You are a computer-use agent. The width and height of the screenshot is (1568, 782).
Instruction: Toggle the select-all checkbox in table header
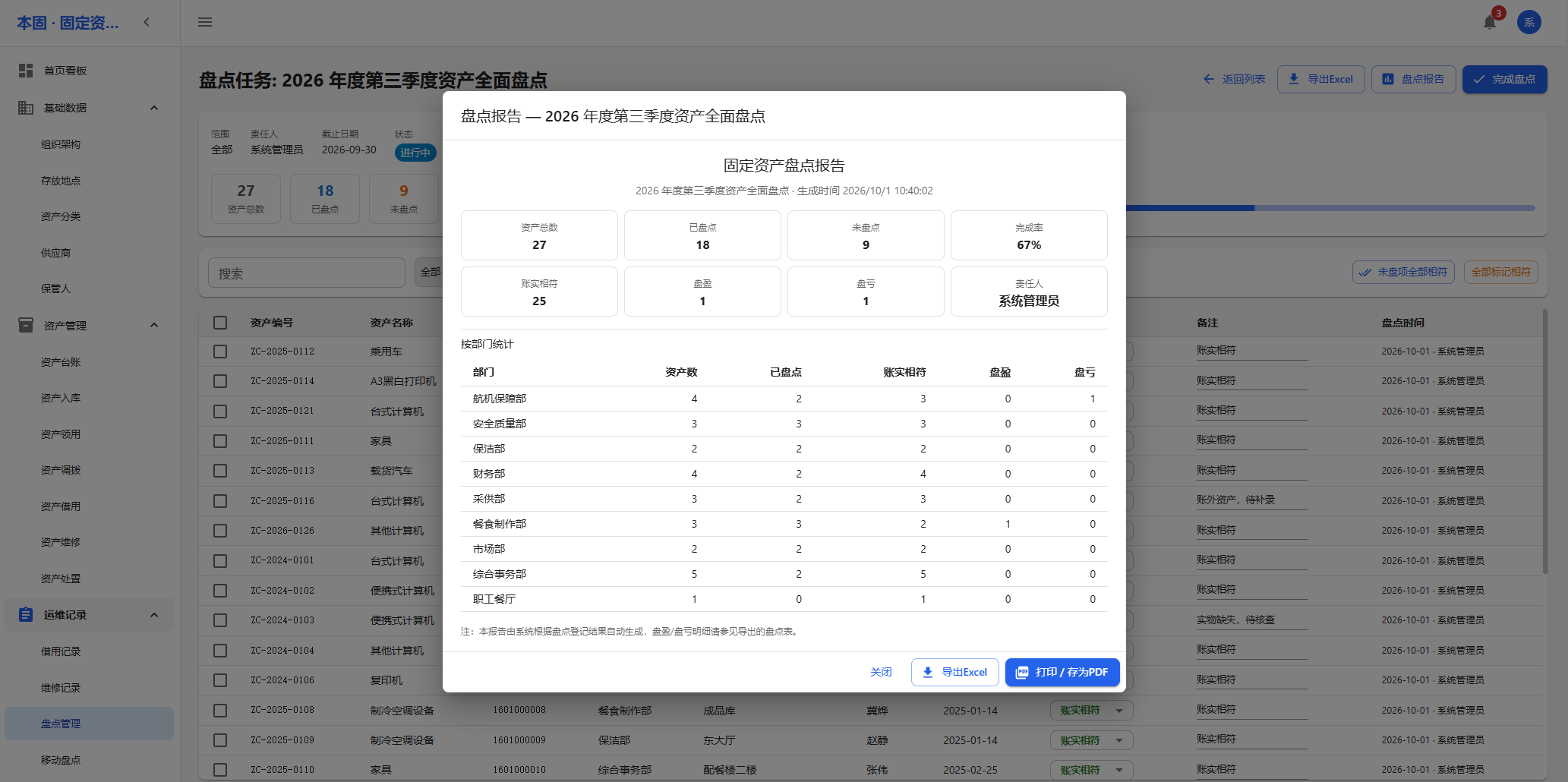point(220,323)
